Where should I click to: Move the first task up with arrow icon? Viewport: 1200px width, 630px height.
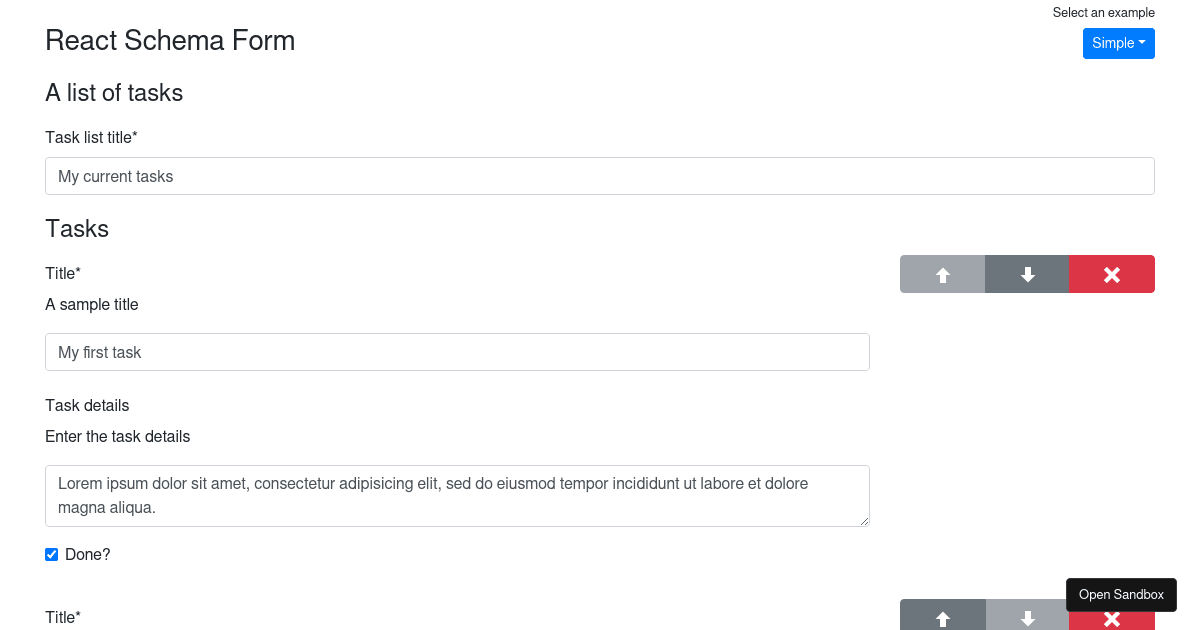tap(941, 273)
